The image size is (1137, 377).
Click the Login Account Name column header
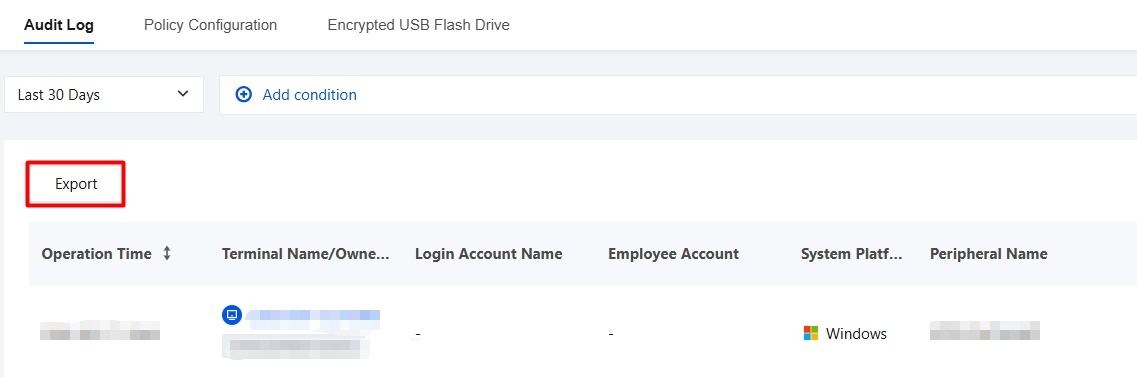pyautogui.click(x=489, y=254)
